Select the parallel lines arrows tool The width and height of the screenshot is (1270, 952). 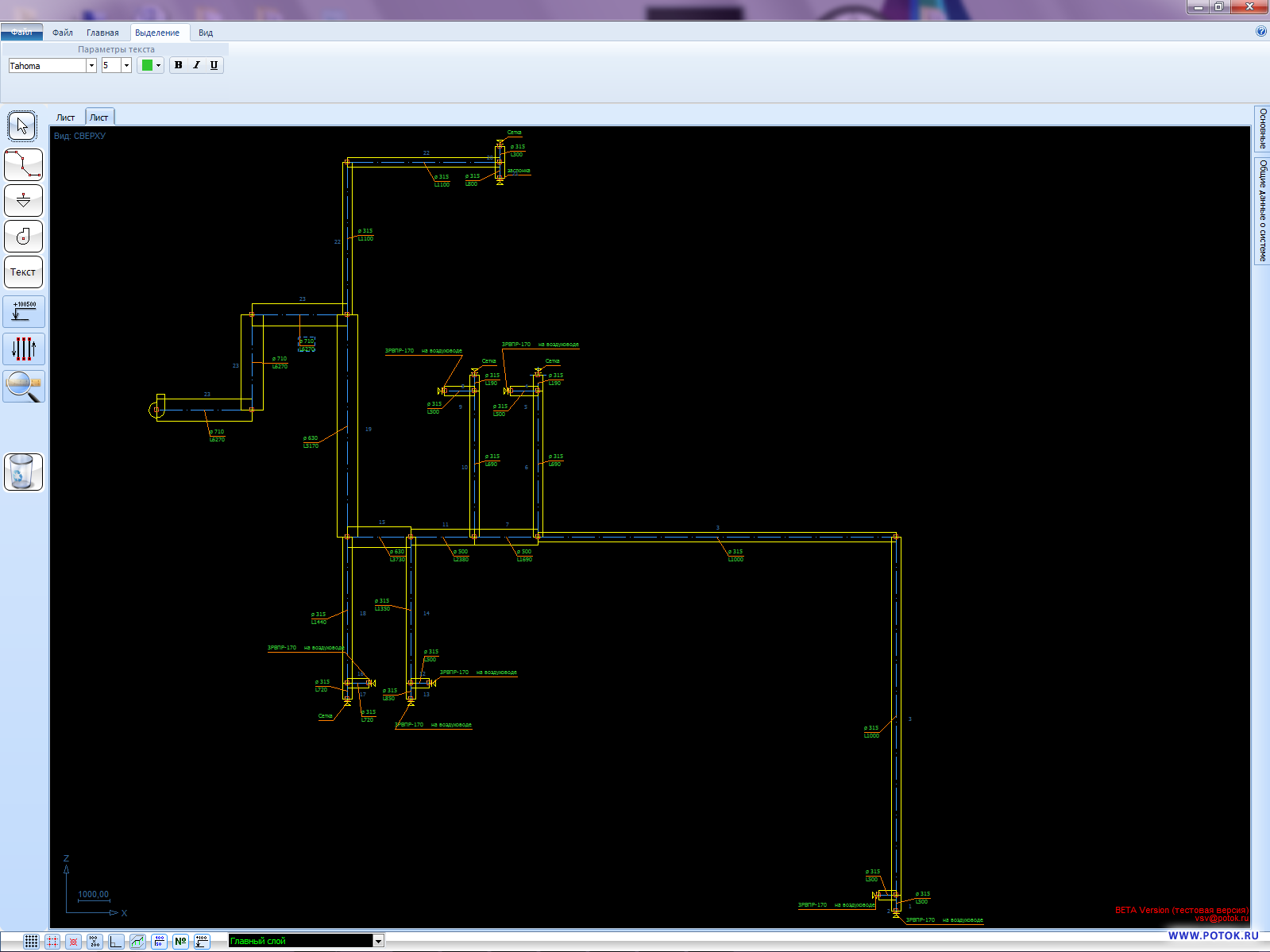click(24, 349)
